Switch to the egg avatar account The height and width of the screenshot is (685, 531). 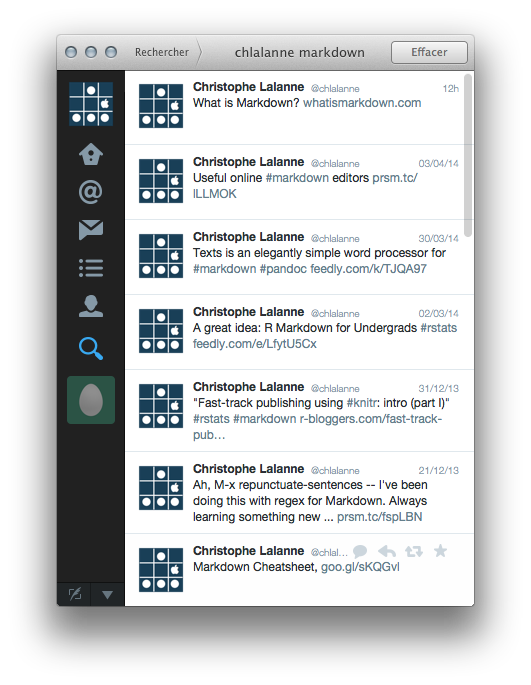pyautogui.click(x=91, y=400)
